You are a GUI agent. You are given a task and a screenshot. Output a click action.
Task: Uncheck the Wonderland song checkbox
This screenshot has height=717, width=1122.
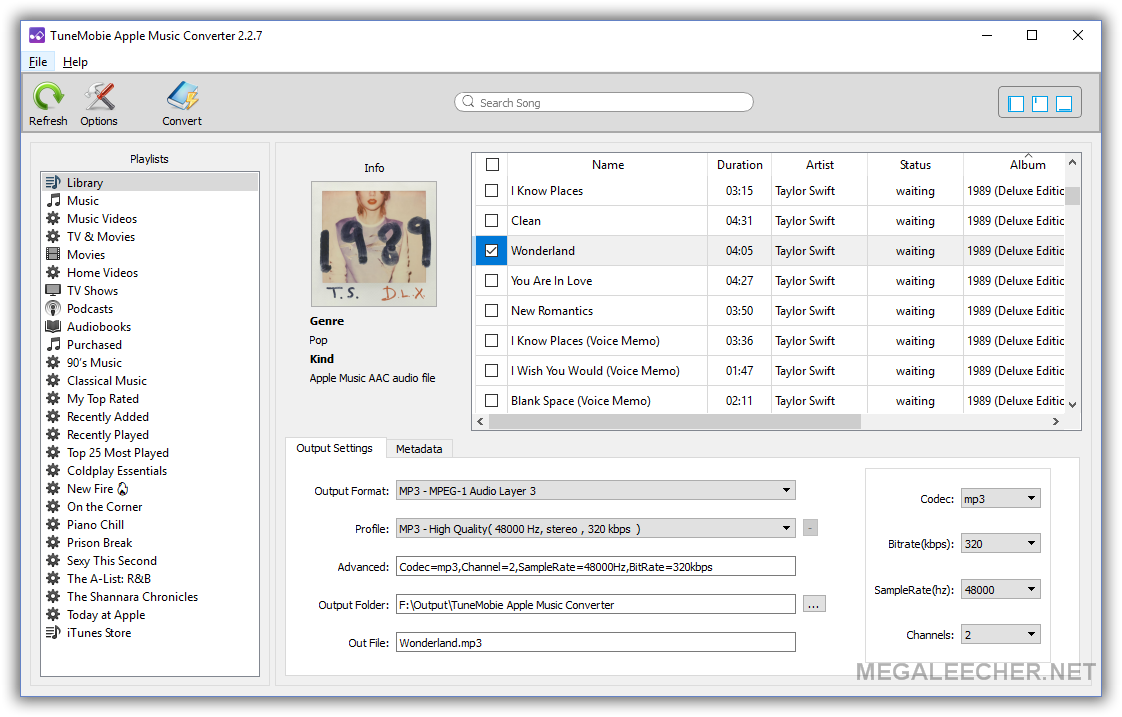[492, 250]
